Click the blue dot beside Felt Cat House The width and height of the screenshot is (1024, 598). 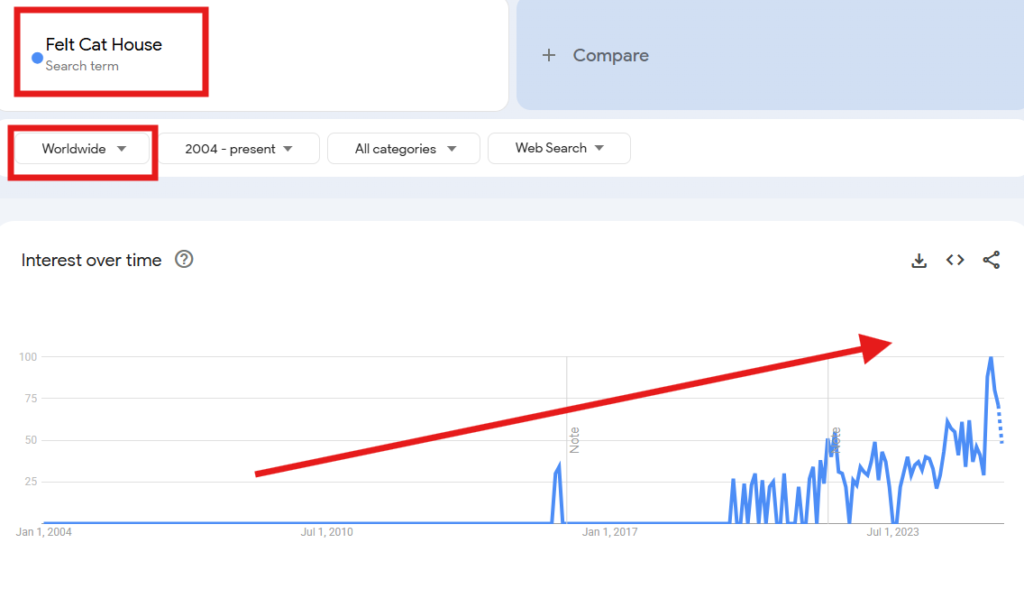pyautogui.click(x=37, y=58)
